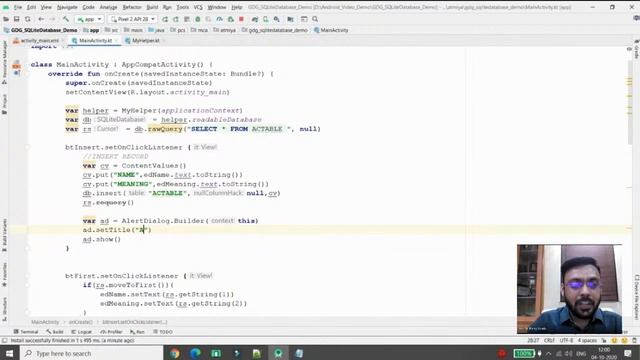640x360 pixels.
Task: Select the app breadcrumb folder
Action: click(91, 30)
